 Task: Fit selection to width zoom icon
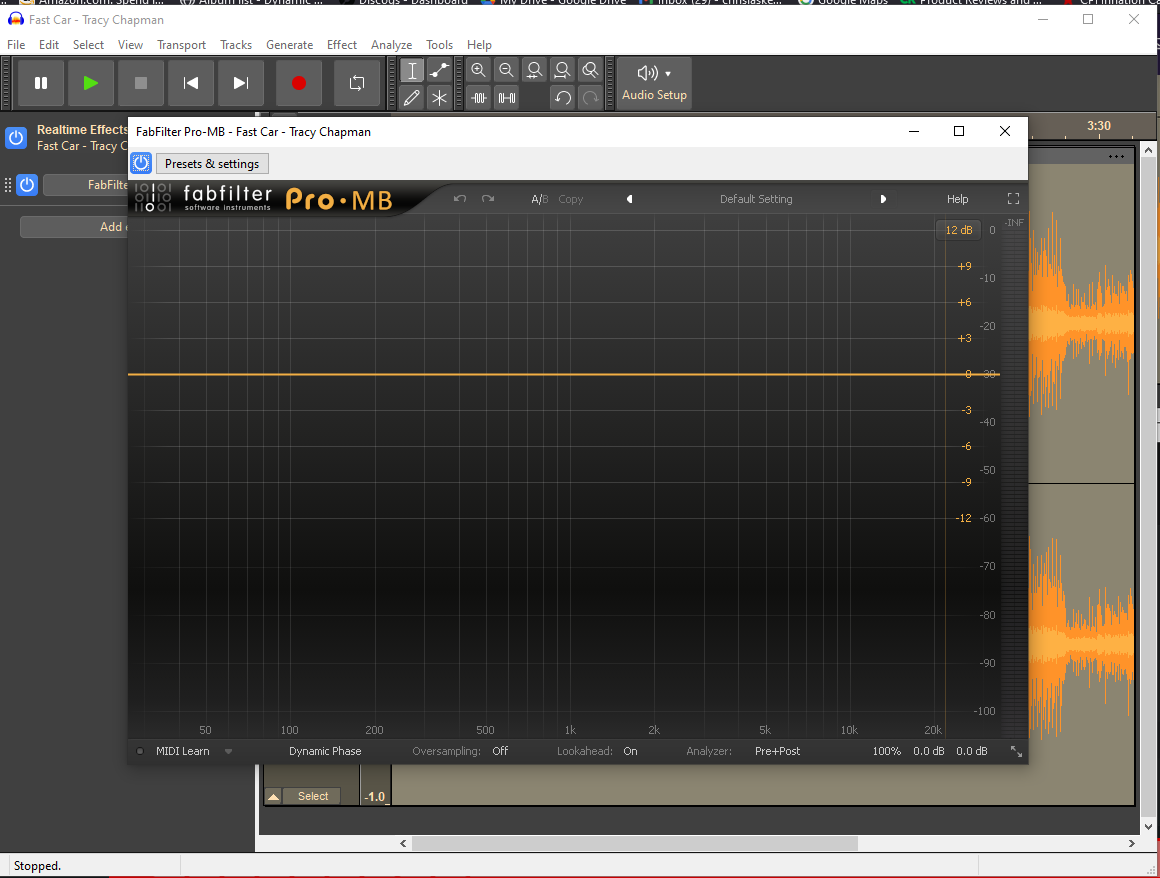[534, 70]
